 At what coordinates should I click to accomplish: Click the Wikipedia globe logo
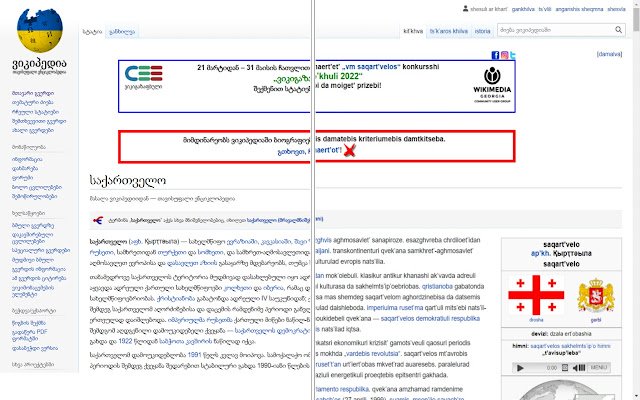point(40,30)
